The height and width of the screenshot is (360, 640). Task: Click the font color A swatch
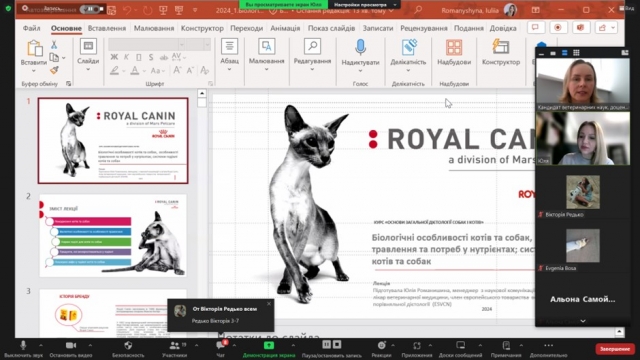(134, 71)
